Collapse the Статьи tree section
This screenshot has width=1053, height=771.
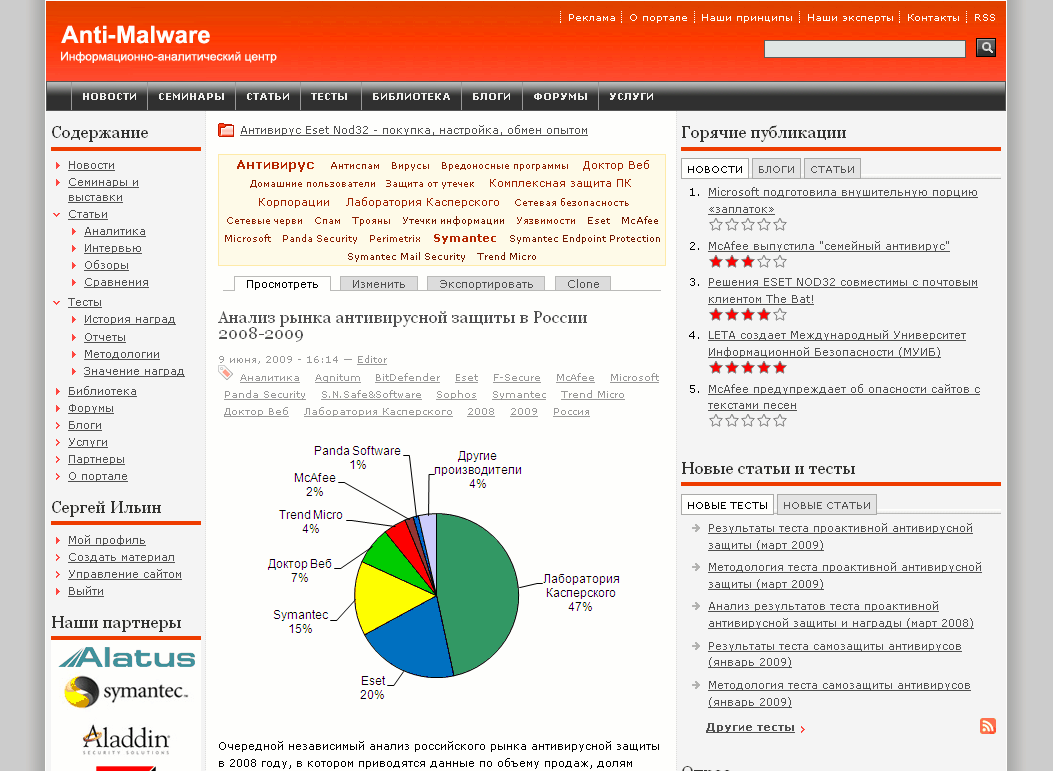pos(57,214)
